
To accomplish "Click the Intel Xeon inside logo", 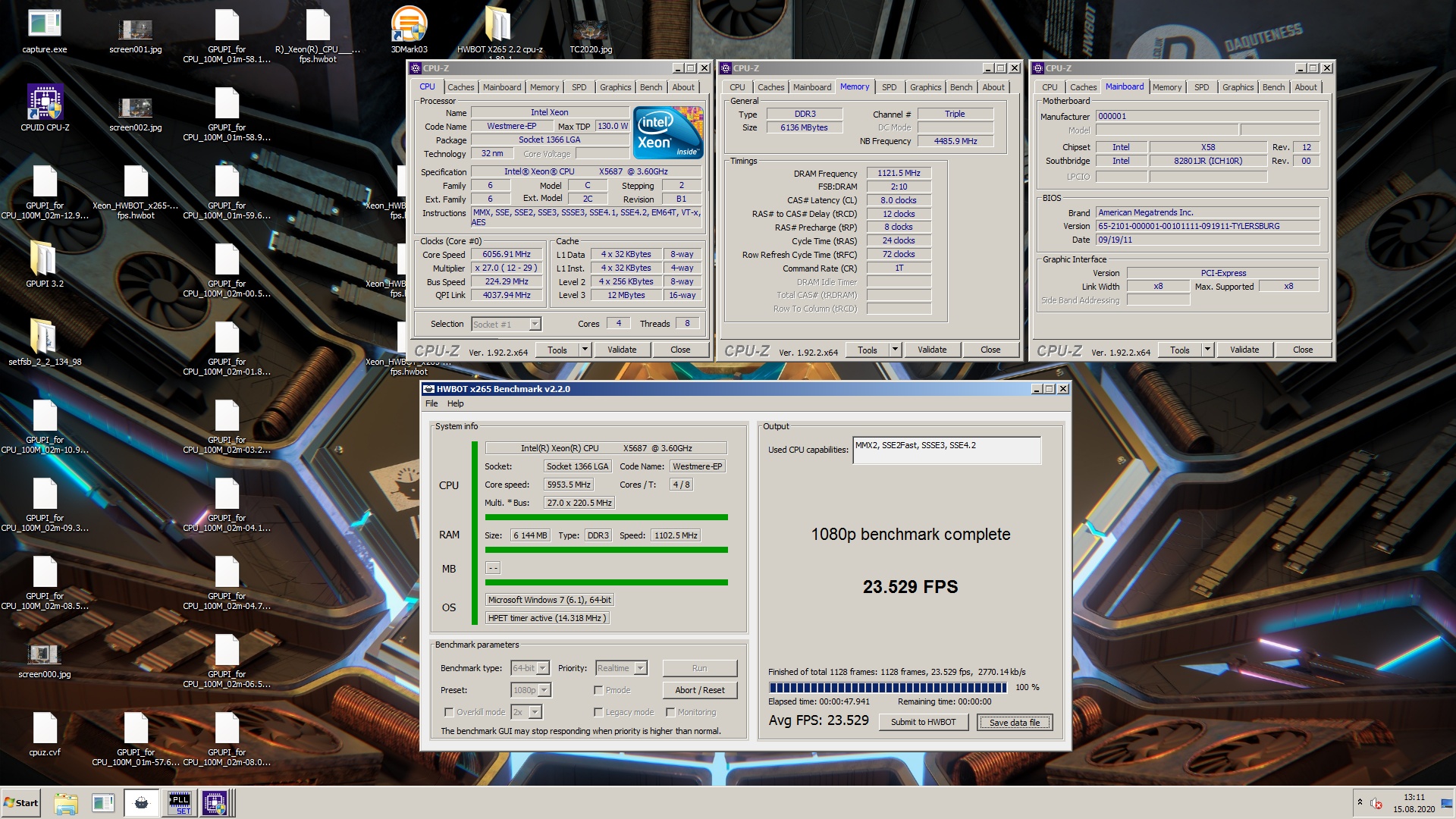I will tap(668, 133).
